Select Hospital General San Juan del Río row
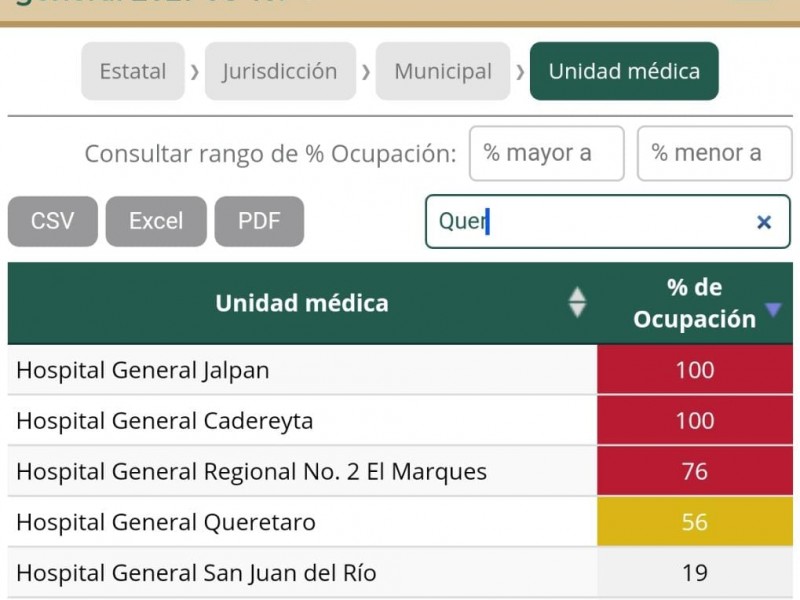Image resolution: width=800 pixels, height=600 pixels. coord(400,572)
